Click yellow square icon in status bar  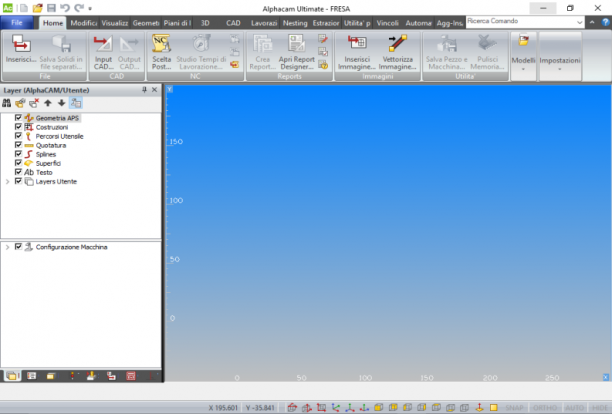click(494, 408)
